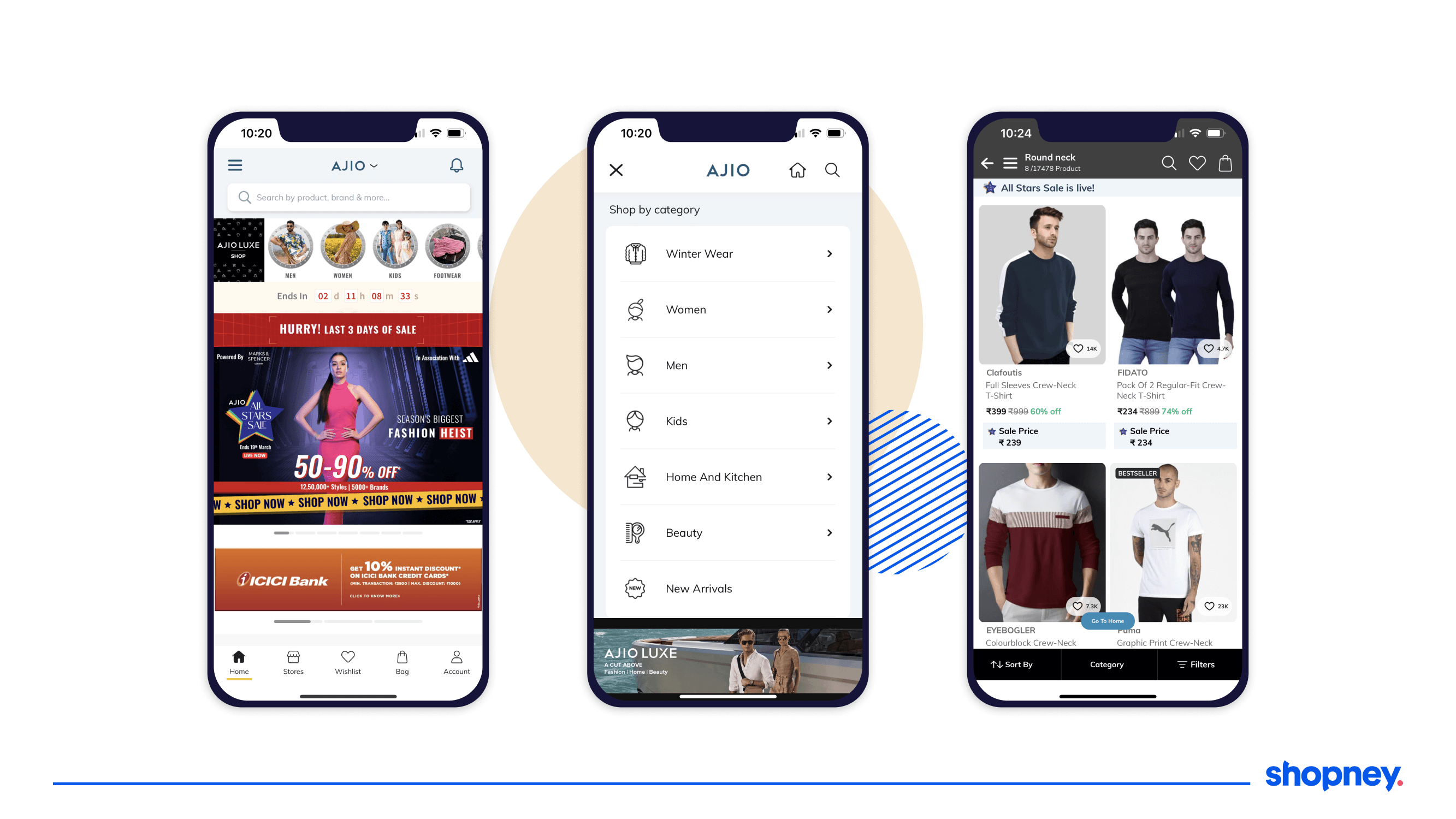Enter text in search input field
1456x819 pixels.
click(347, 197)
